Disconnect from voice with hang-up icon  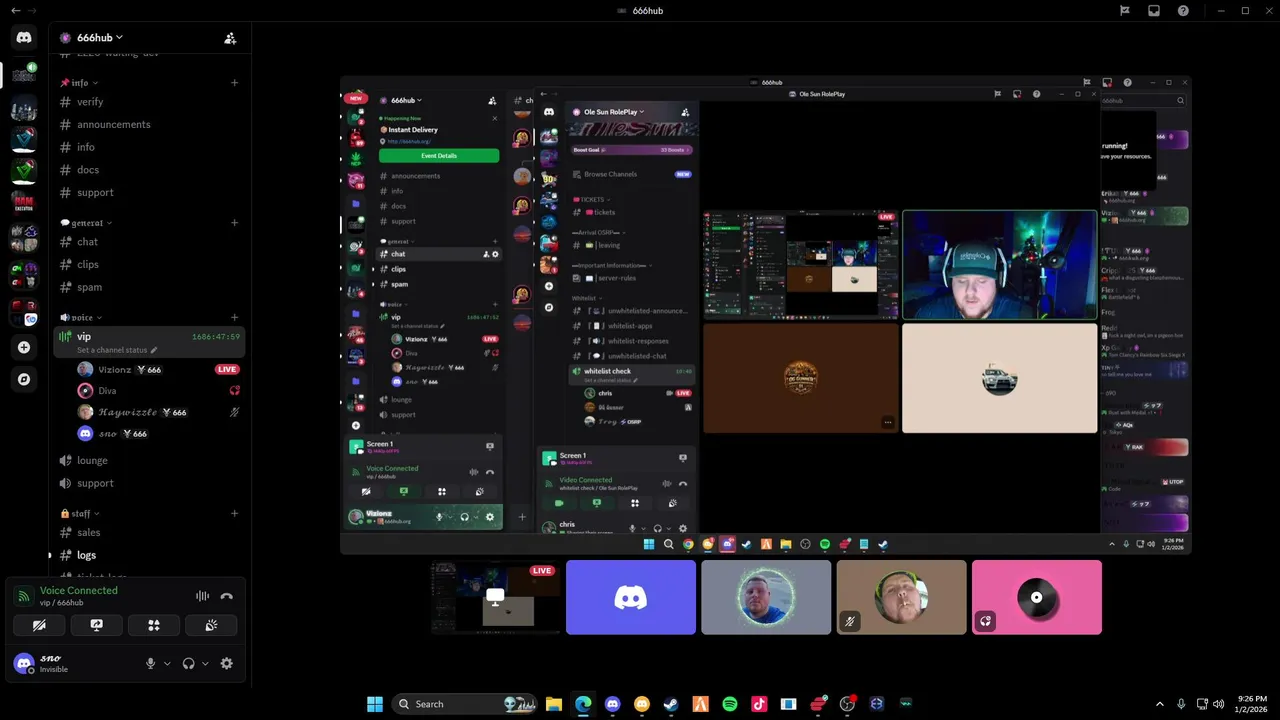click(227, 596)
